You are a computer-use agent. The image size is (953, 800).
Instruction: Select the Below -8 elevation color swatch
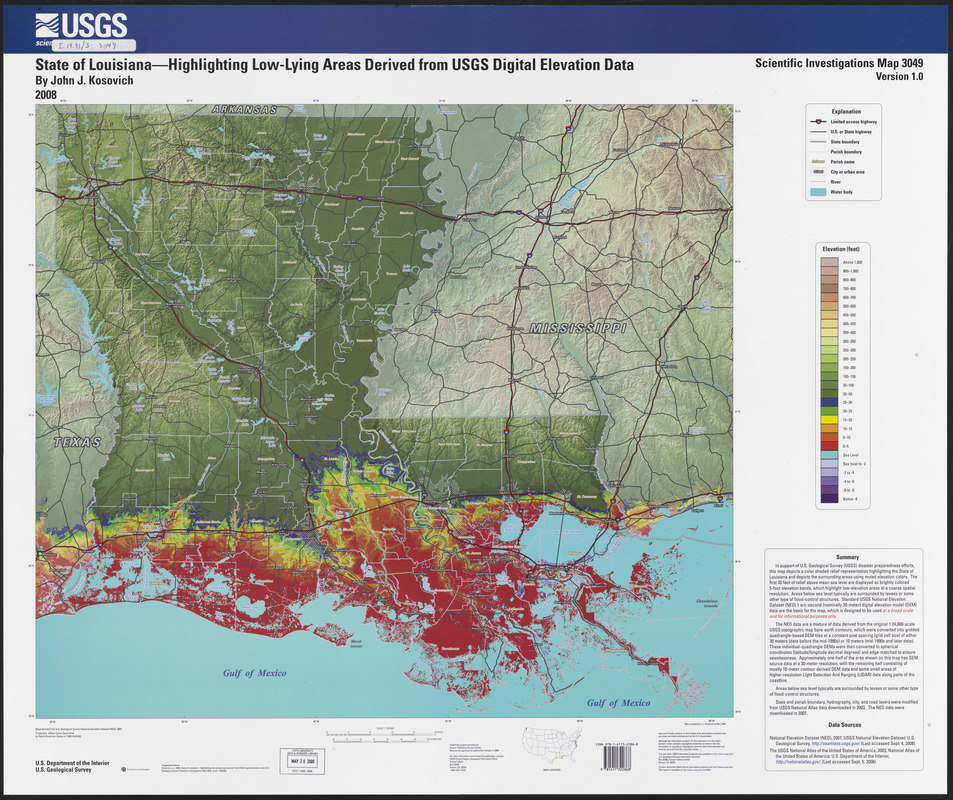tap(830, 499)
